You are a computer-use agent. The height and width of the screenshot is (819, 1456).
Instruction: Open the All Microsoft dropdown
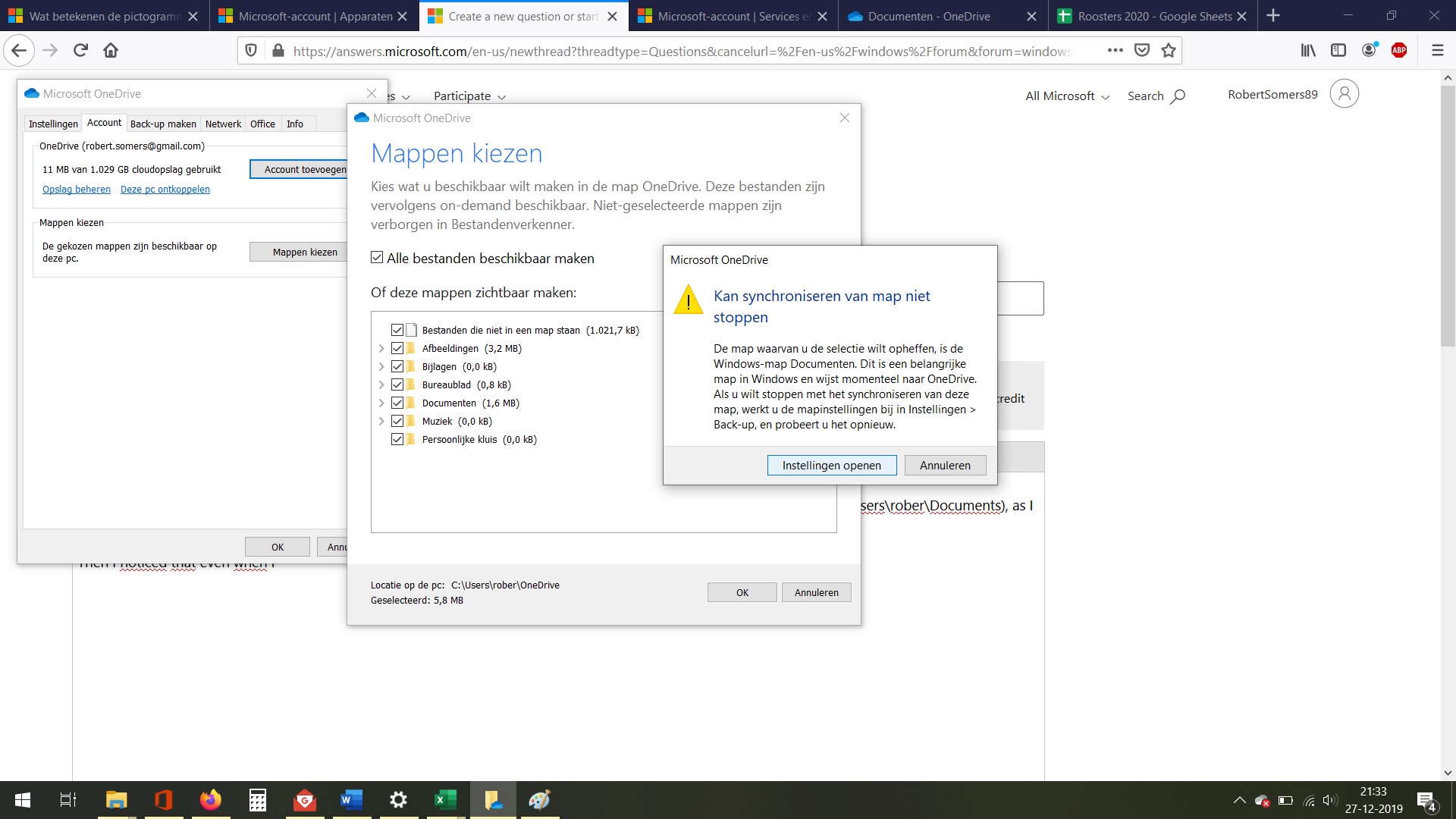[x=1068, y=96]
